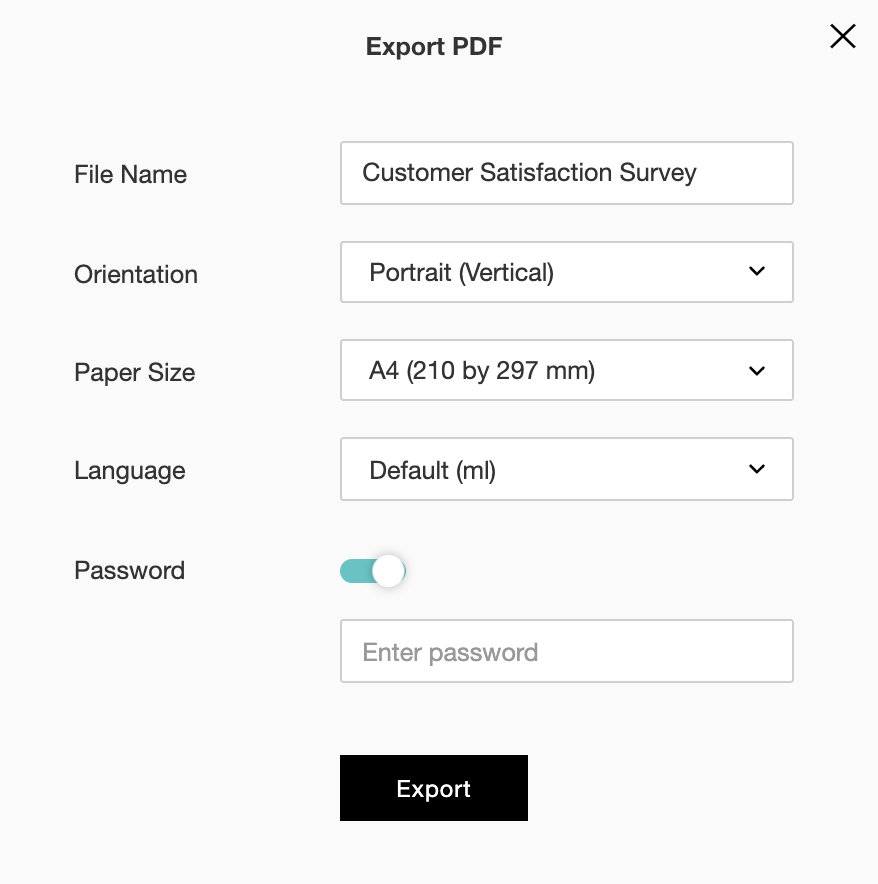Click the chevron arrow in the Language box

click(757, 469)
